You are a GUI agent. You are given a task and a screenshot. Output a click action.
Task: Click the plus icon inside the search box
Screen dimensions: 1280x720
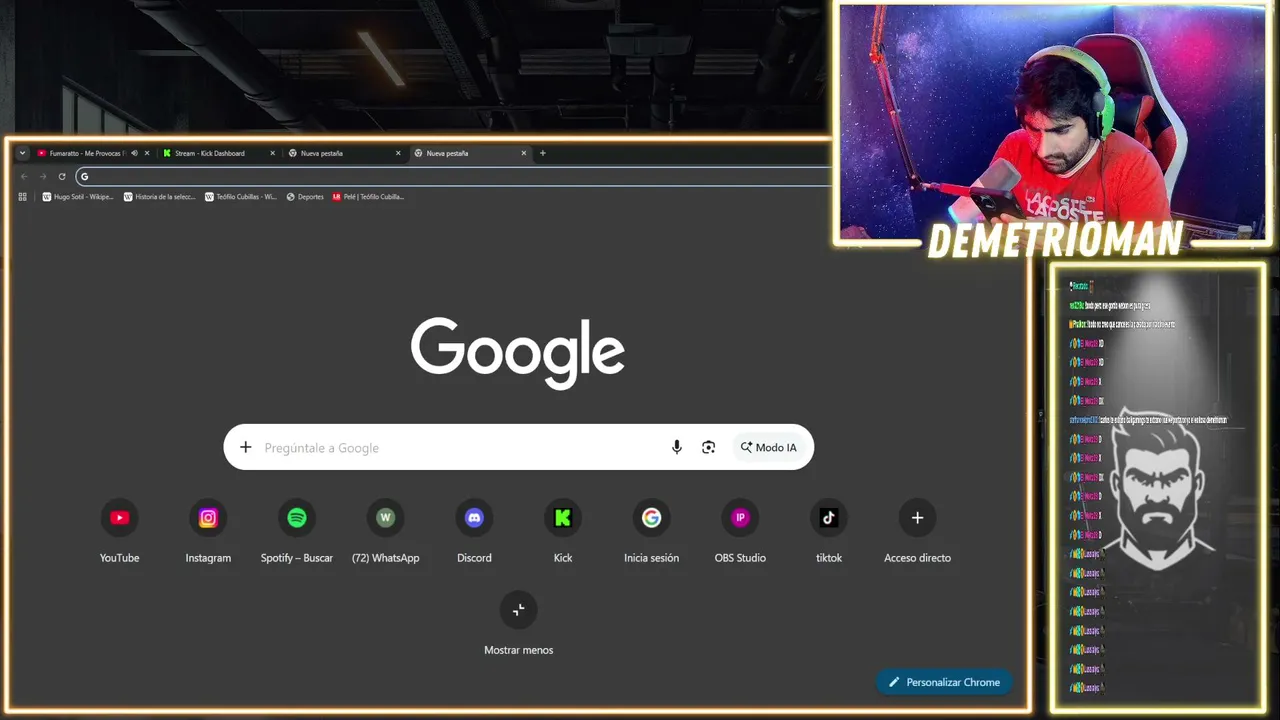[245, 447]
